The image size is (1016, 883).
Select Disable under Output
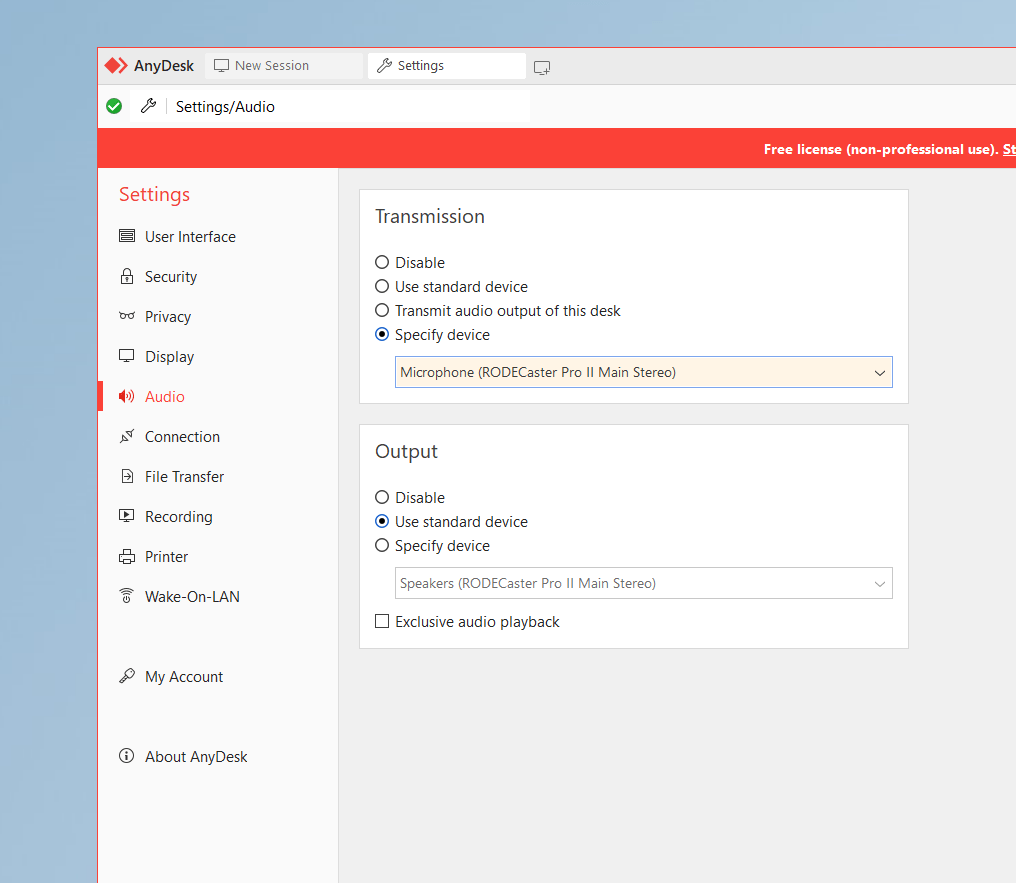point(382,498)
